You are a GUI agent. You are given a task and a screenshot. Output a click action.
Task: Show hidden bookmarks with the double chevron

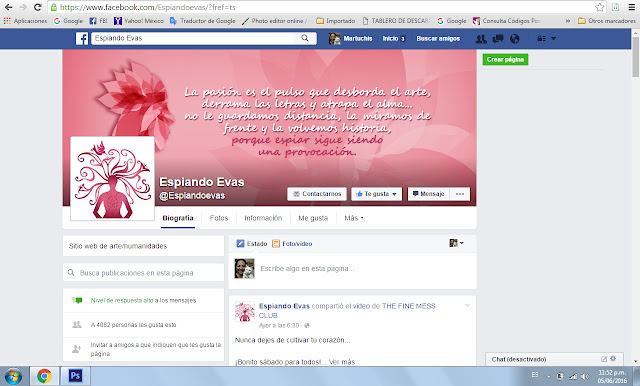point(568,21)
